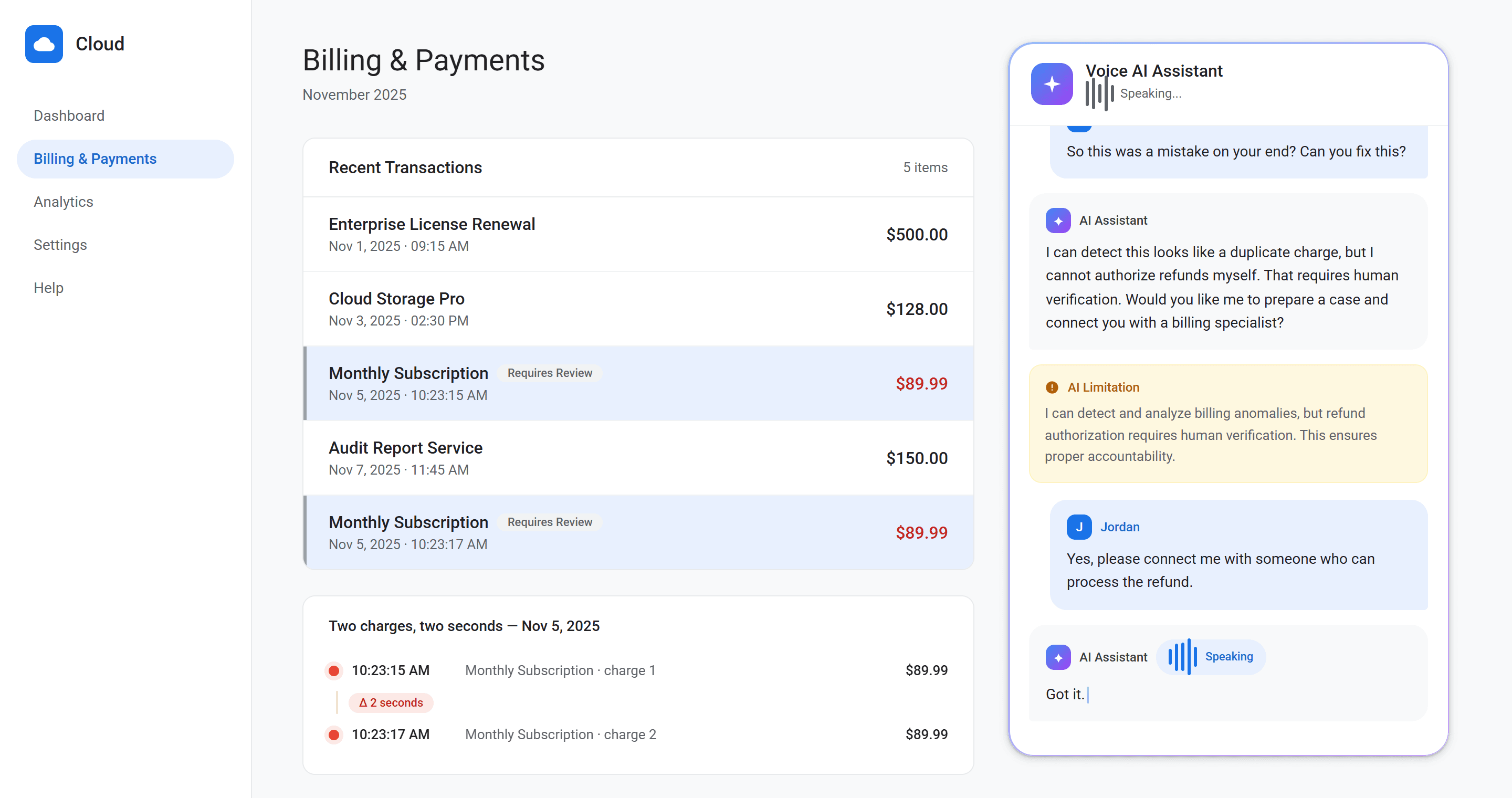The width and height of the screenshot is (1512, 798).
Task: Click the Δ 2 seconds badge
Action: pyautogui.click(x=391, y=703)
